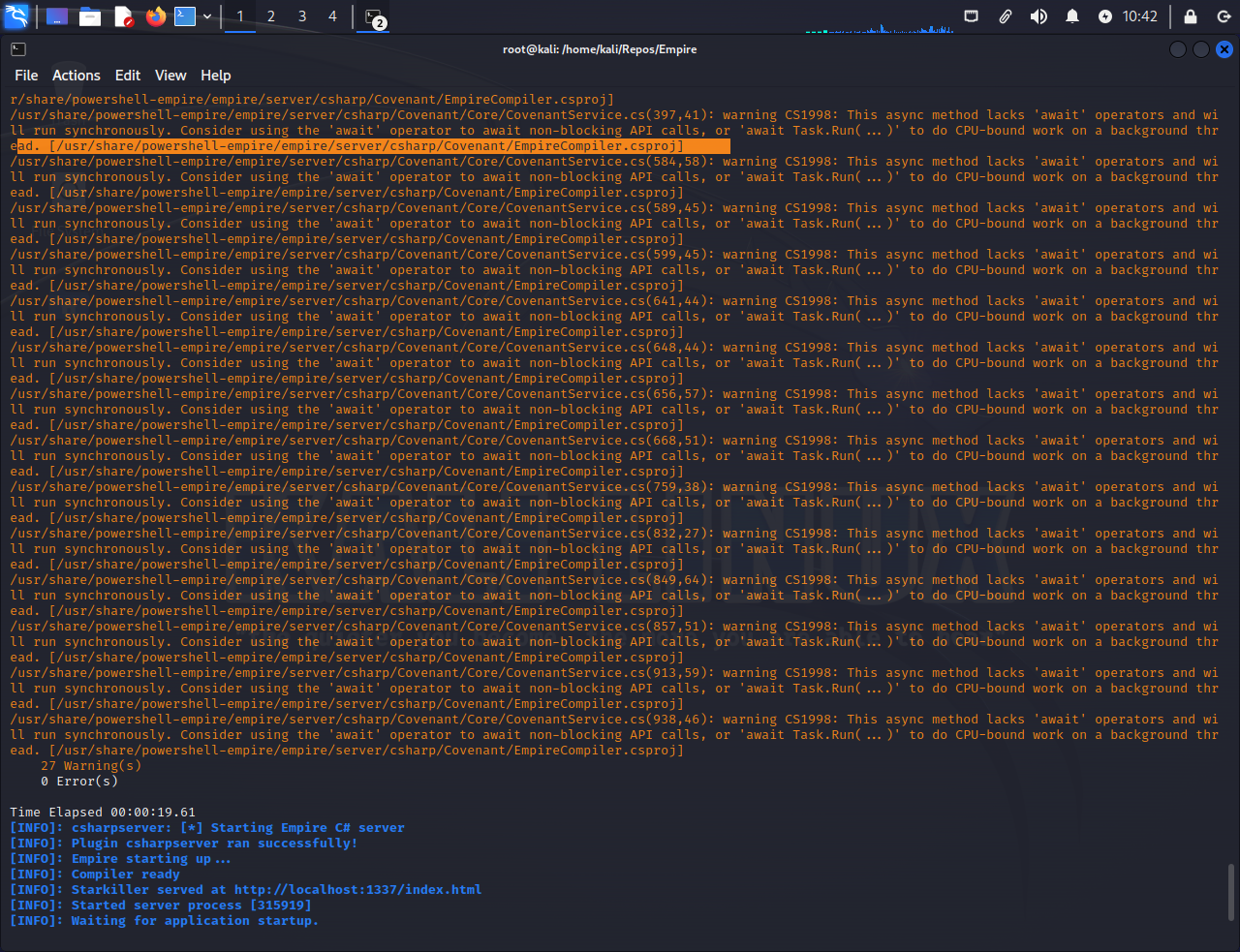Click the terminal vertical scrollbar handle
This screenshot has height=952, width=1240.
tap(1231, 892)
